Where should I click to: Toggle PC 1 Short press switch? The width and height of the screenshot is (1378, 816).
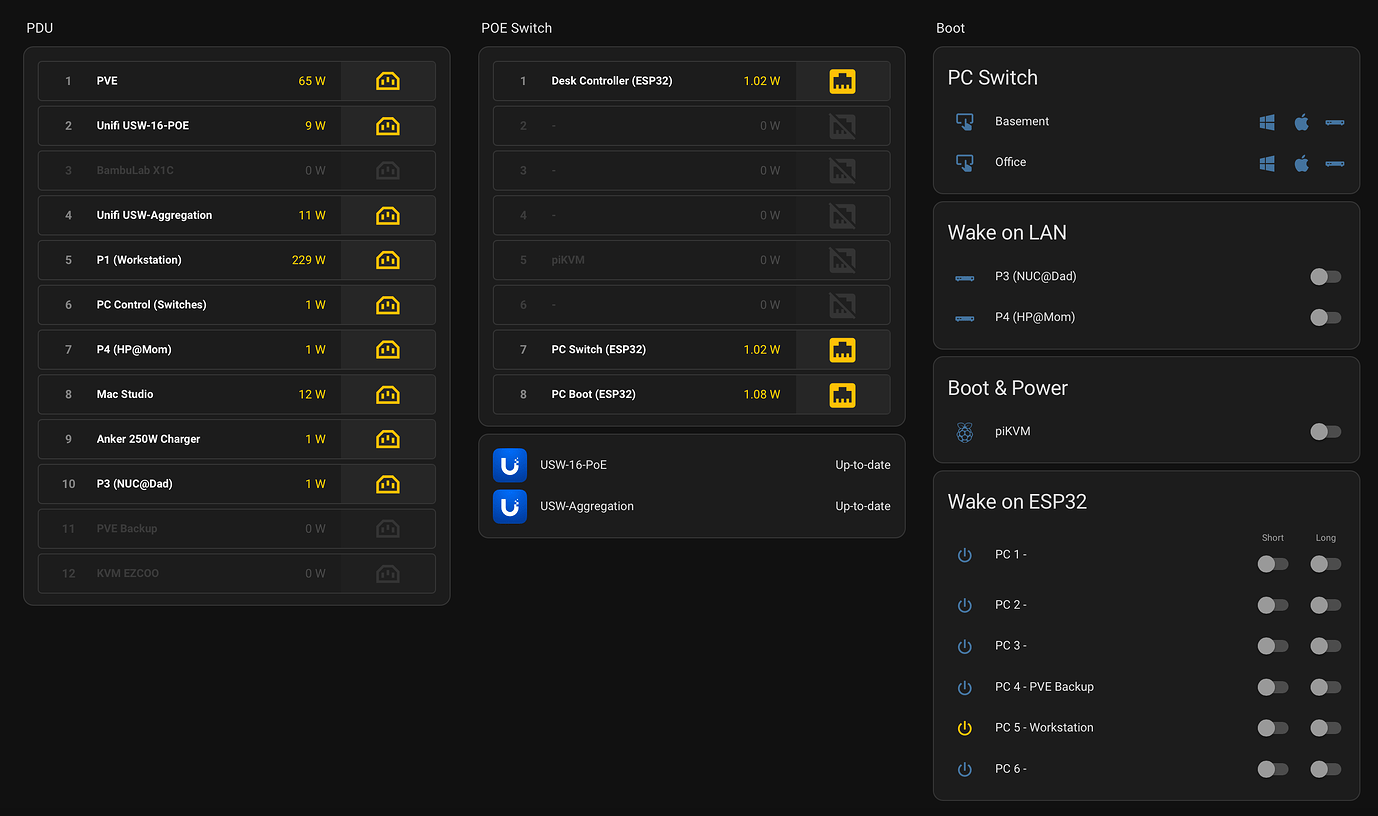coord(1273,564)
